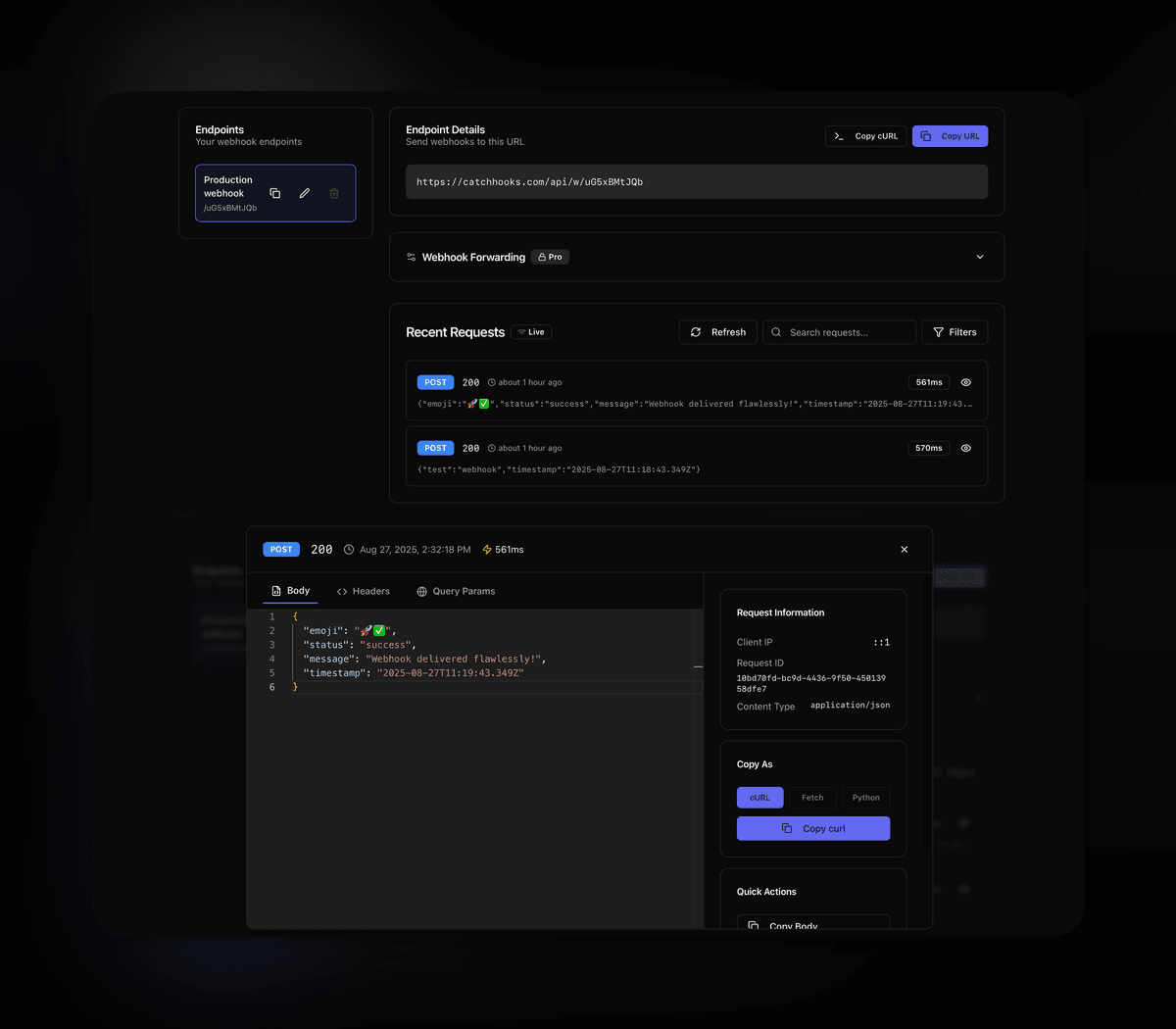Image resolution: width=1176 pixels, height=1029 pixels.
Task: Click the Copy cURL button
Action: click(x=865, y=136)
